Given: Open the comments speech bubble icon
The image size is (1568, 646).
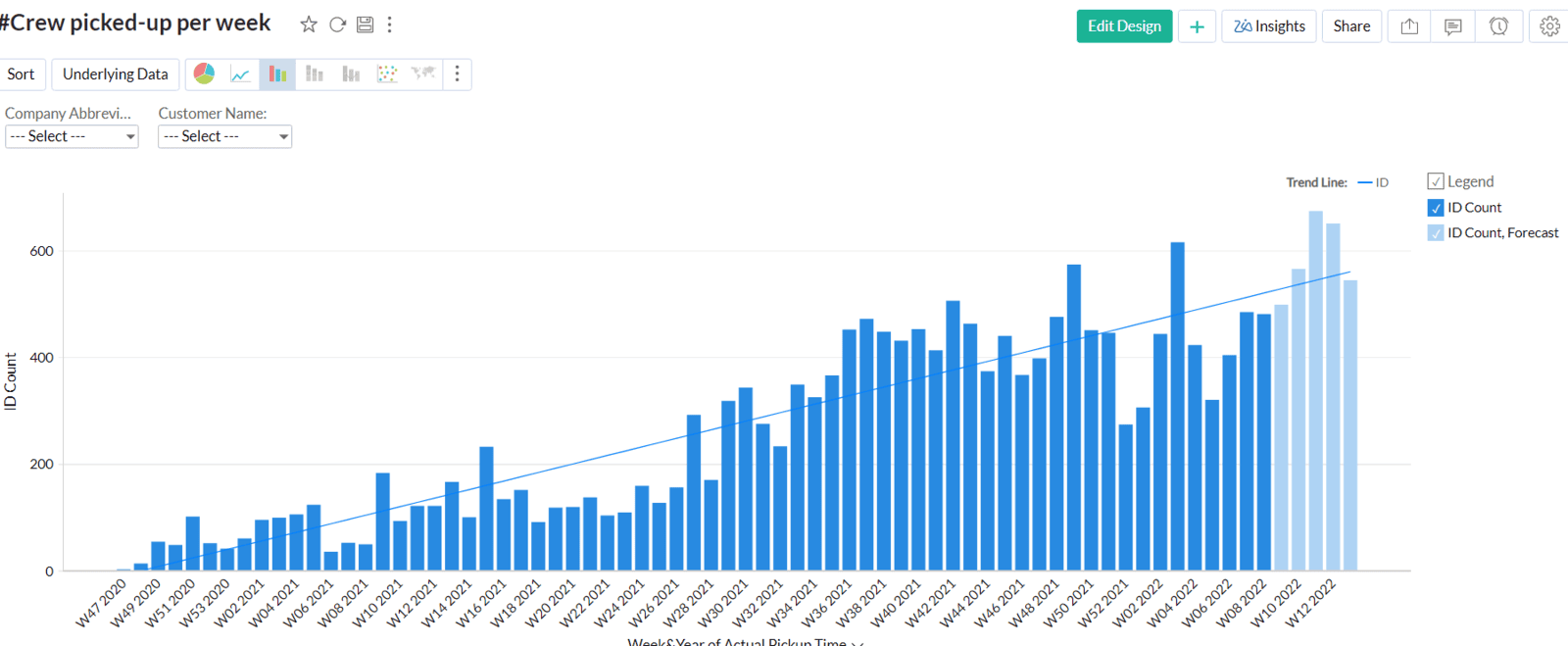Looking at the screenshot, I should (1453, 26).
